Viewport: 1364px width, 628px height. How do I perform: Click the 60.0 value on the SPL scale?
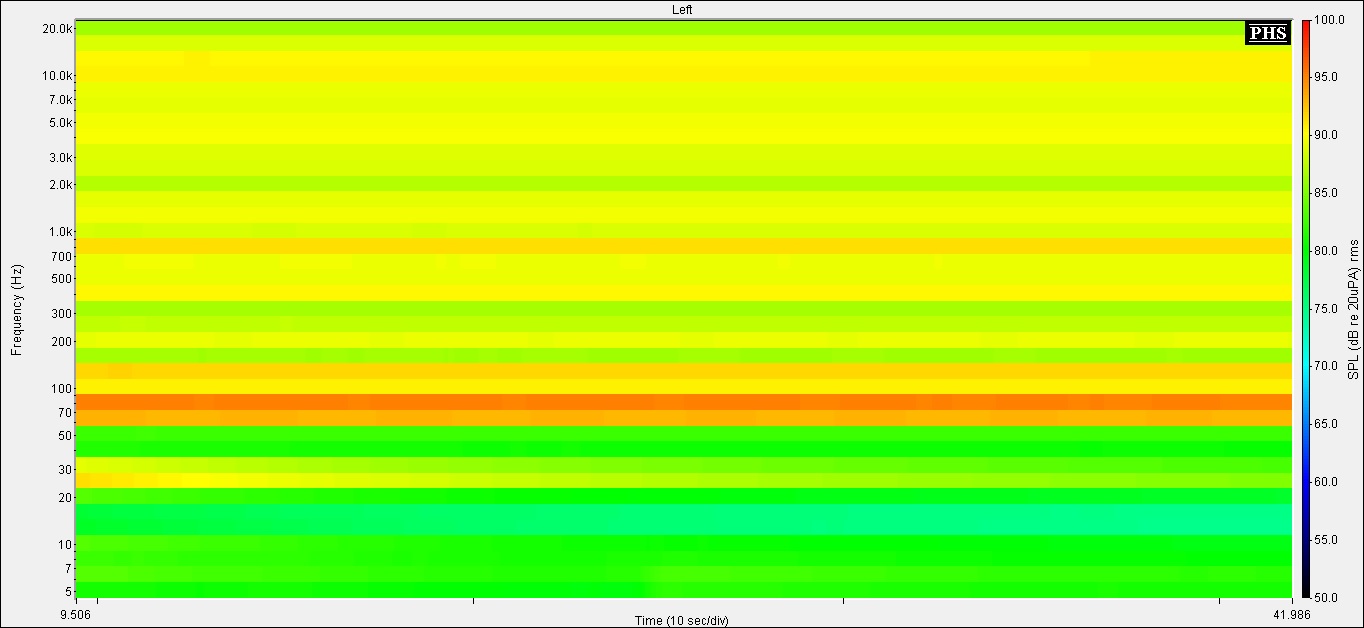1328,482
